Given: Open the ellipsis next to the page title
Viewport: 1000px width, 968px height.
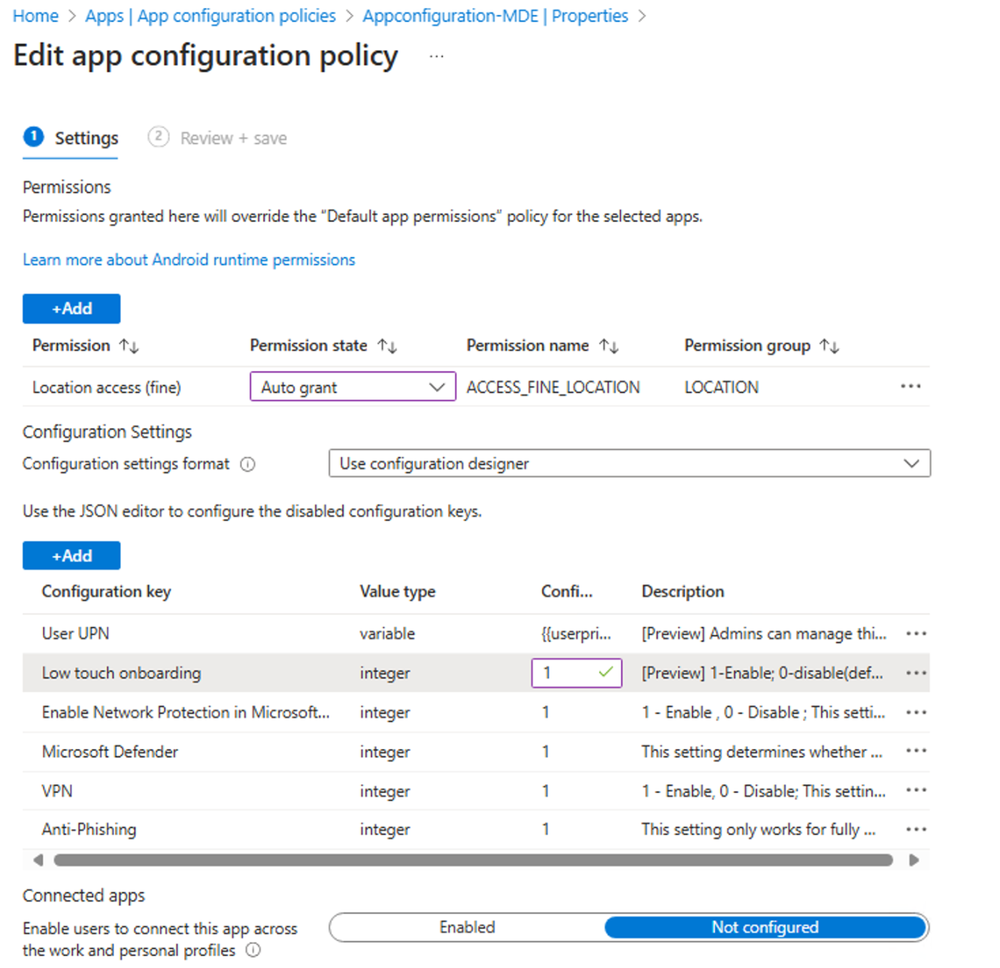Looking at the screenshot, I should pos(436,58).
